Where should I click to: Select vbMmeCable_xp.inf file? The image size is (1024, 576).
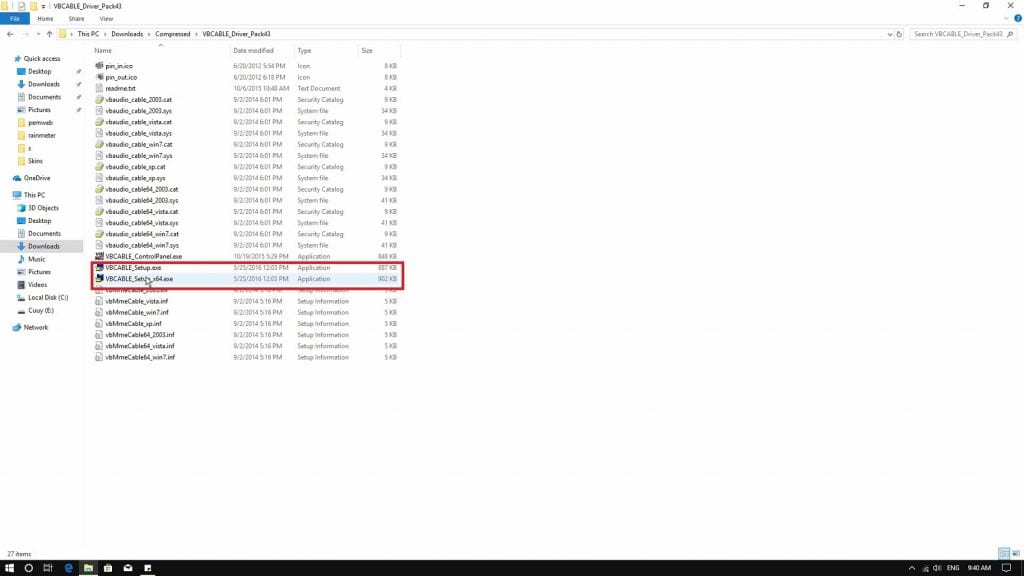(x=133, y=323)
